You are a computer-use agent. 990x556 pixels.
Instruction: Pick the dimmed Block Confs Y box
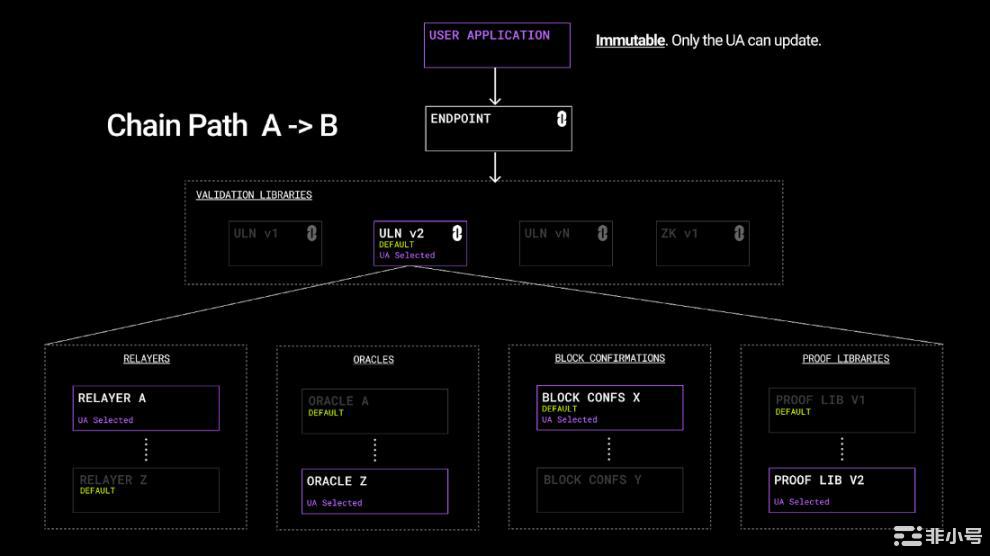click(610, 490)
